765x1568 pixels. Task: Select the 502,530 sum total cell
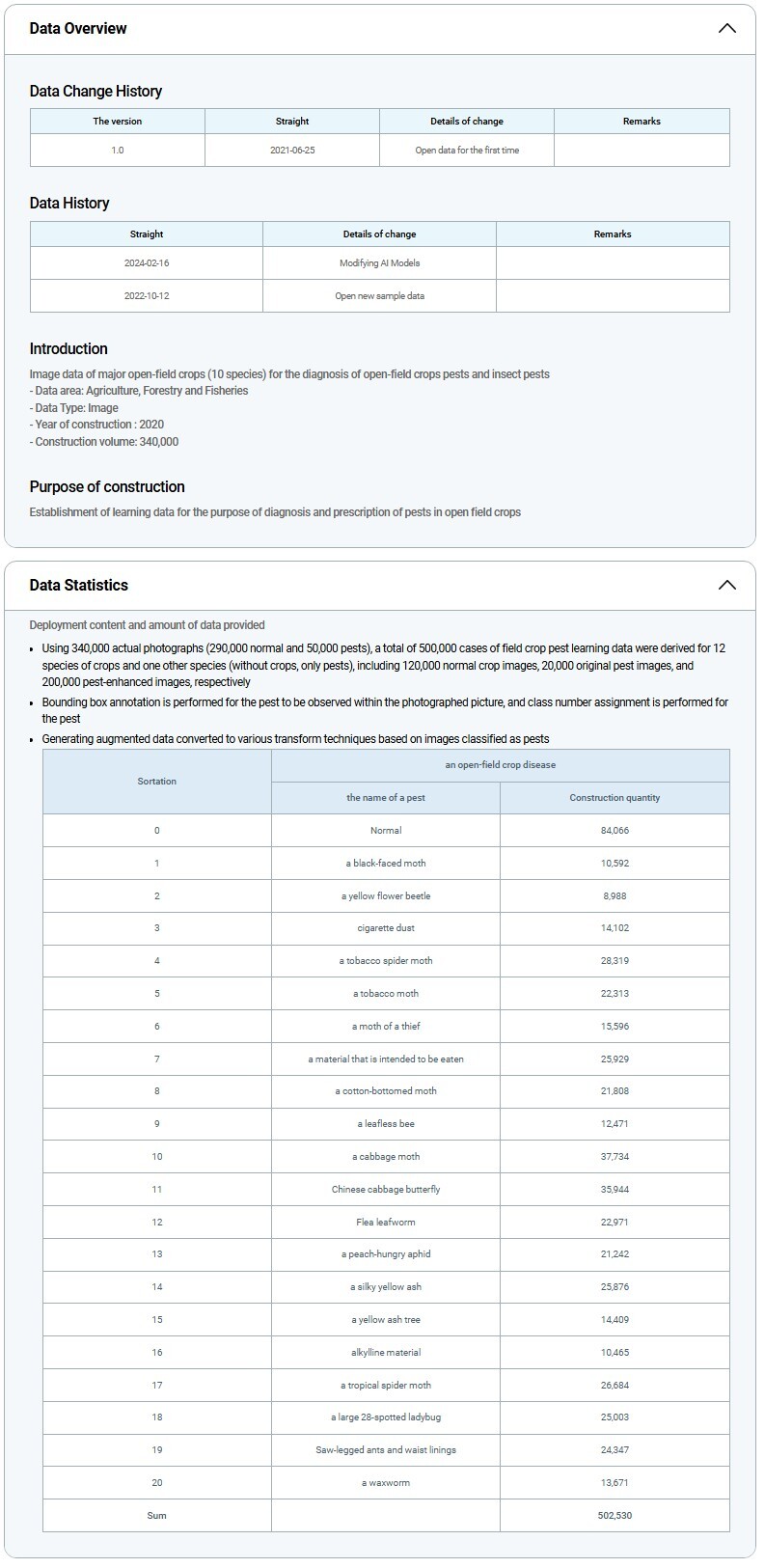click(615, 1516)
